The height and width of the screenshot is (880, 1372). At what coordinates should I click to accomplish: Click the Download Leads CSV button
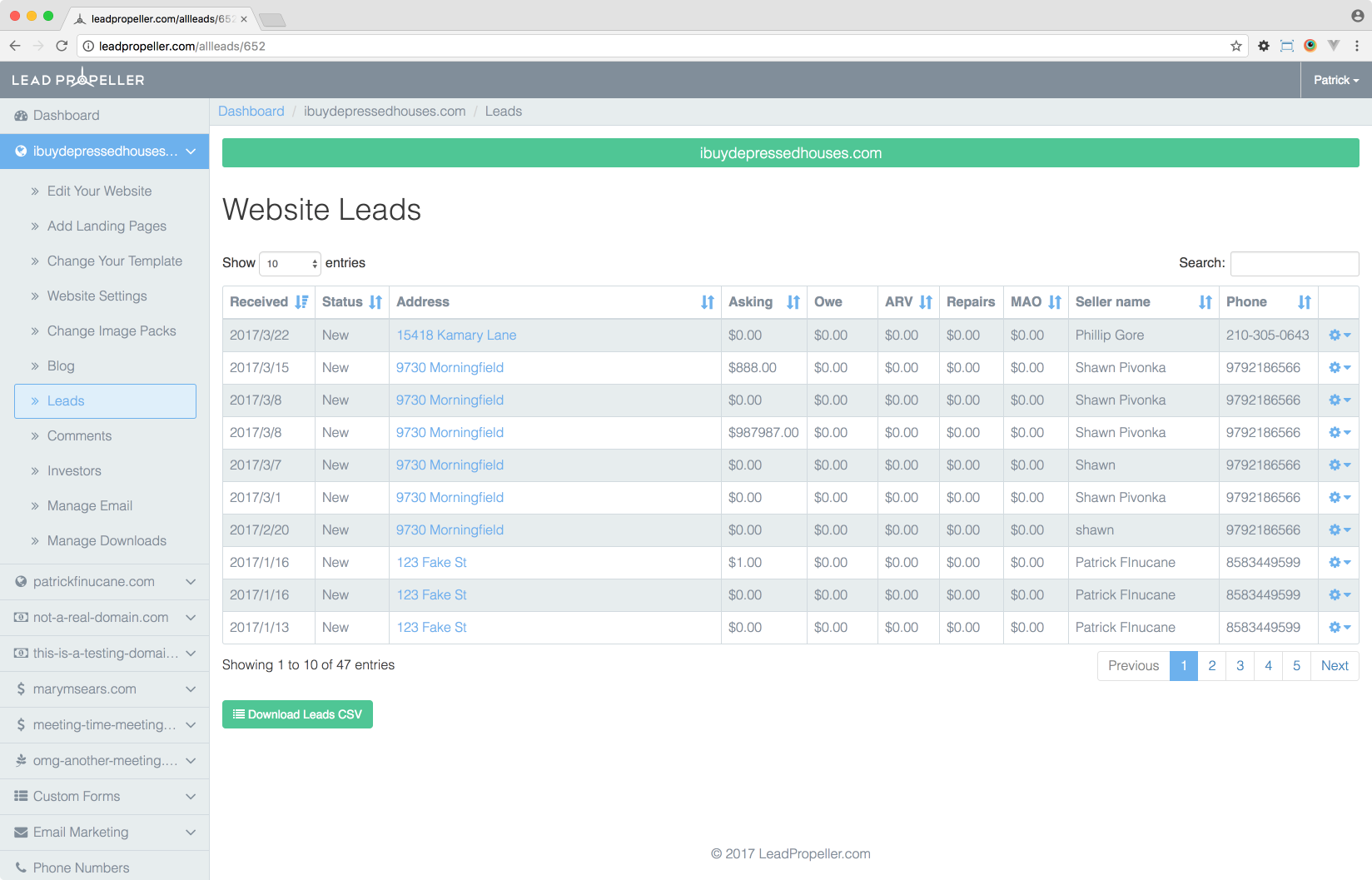click(297, 714)
